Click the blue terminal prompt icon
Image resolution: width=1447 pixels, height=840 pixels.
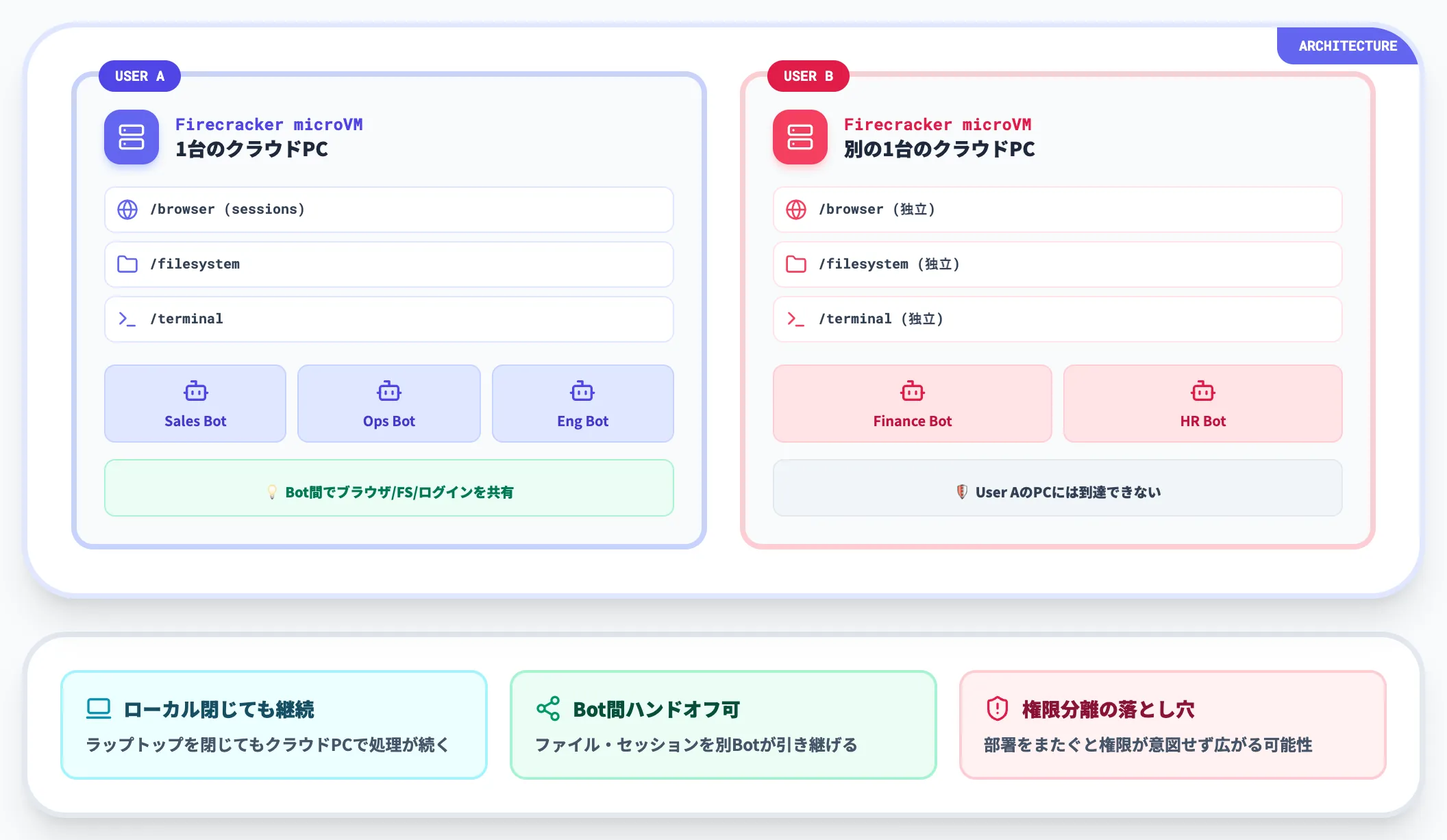tap(127, 319)
